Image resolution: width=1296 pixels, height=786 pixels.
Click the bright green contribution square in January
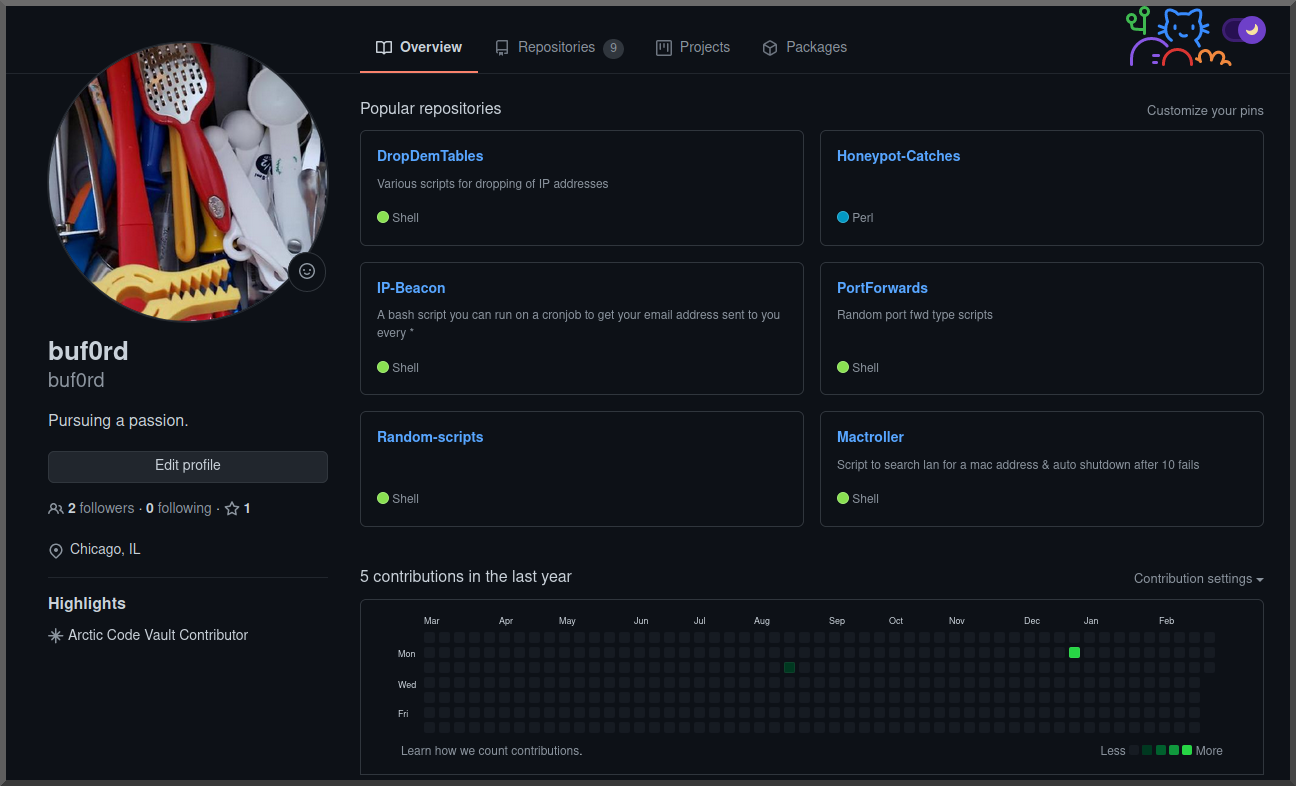[x=1074, y=652]
